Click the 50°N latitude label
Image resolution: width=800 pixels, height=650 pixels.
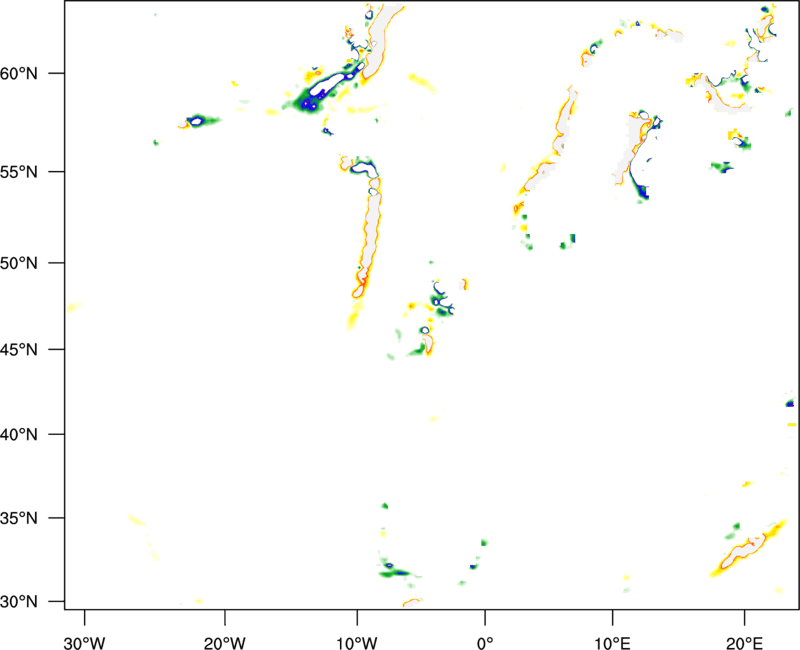click(19, 264)
